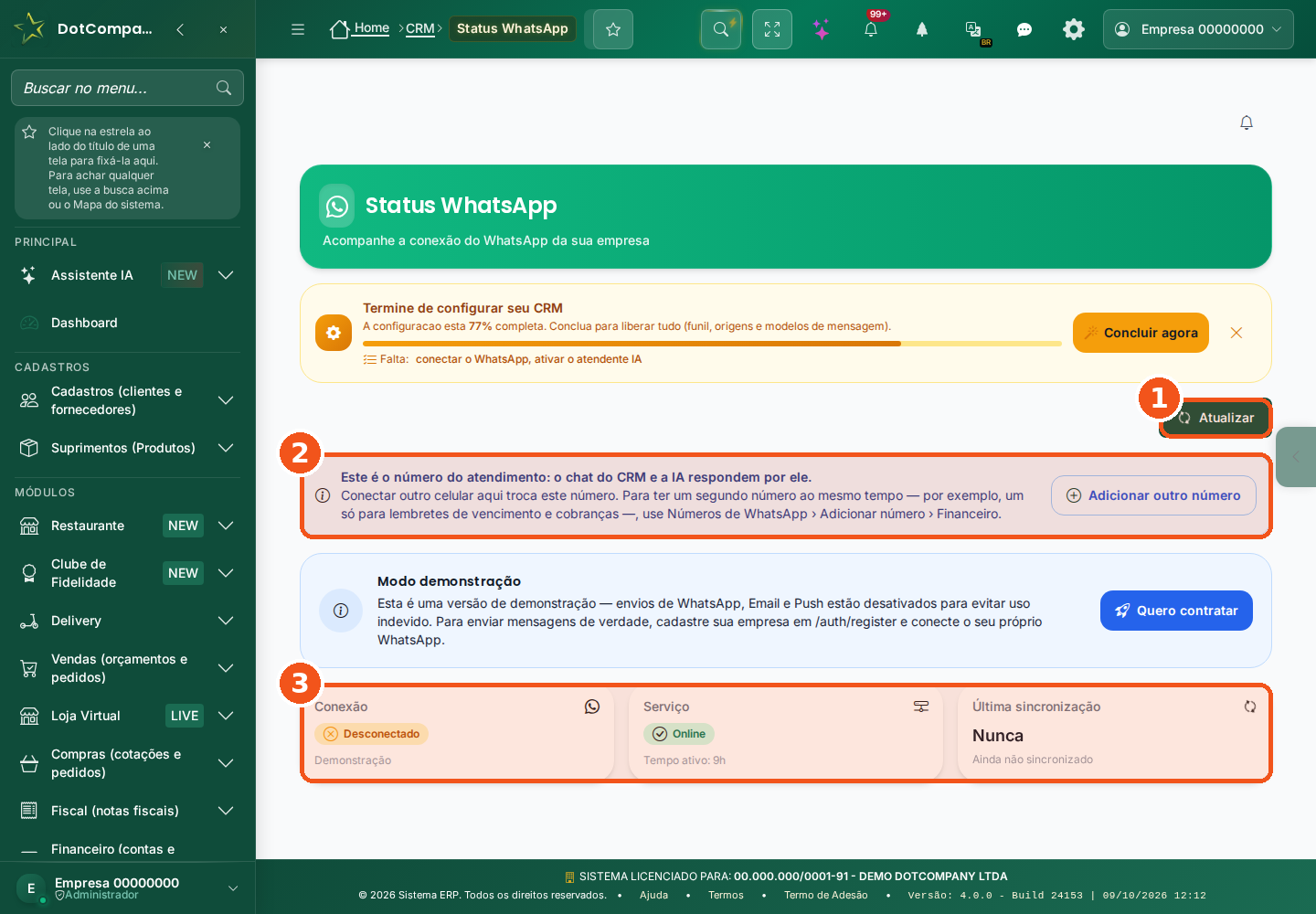1316x914 pixels.
Task: Close the sidebar with X icon
Action: point(223,29)
